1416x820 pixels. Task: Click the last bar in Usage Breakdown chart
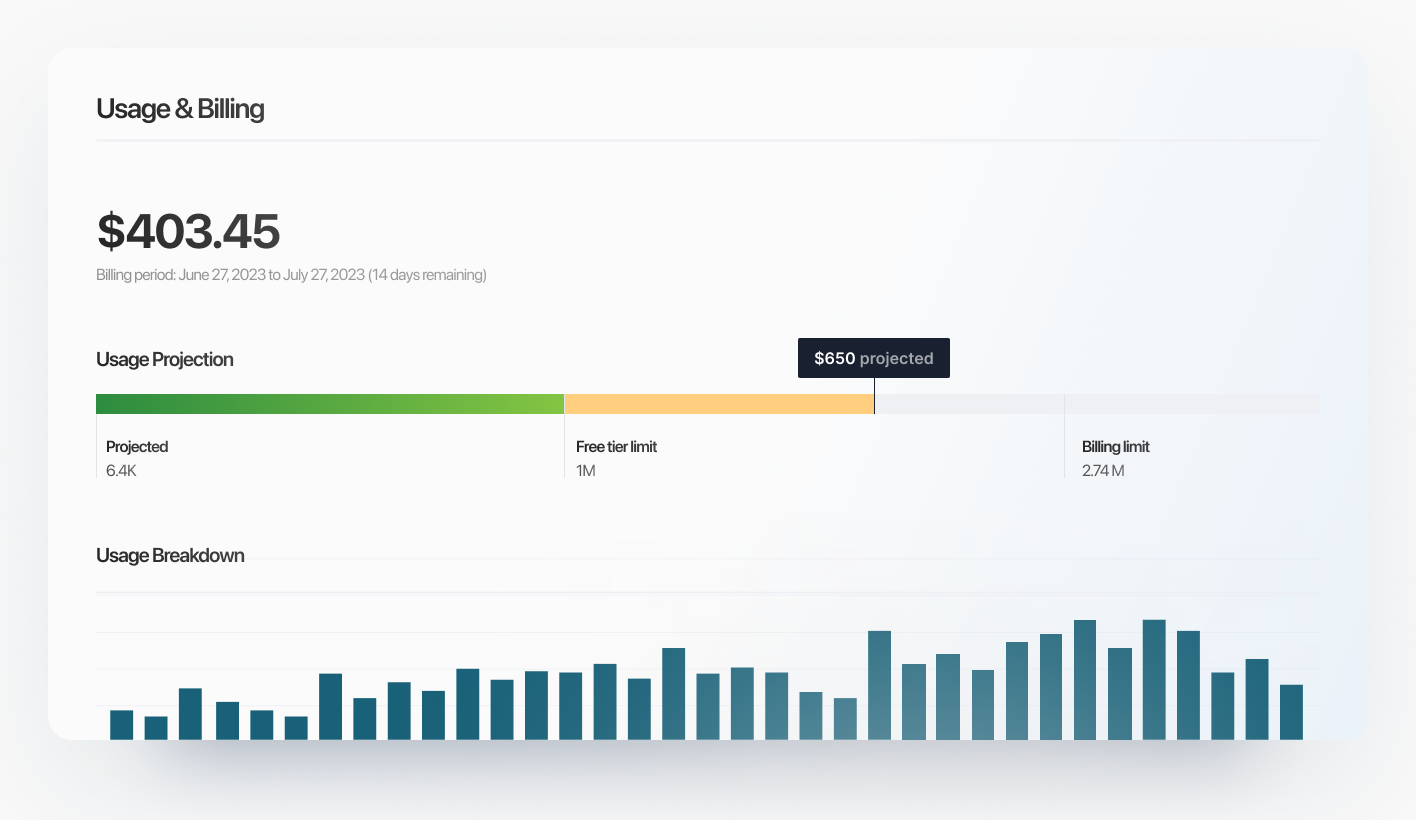(1291, 712)
